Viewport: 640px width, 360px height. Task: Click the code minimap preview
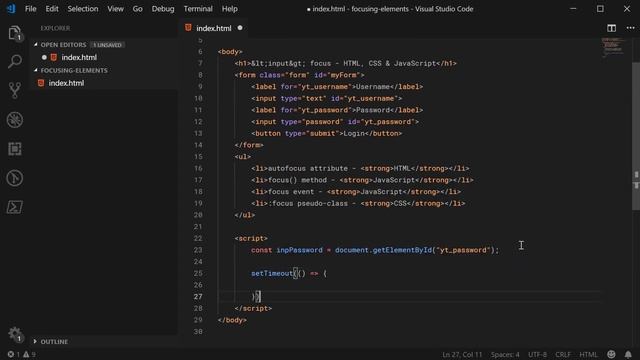click(612, 46)
